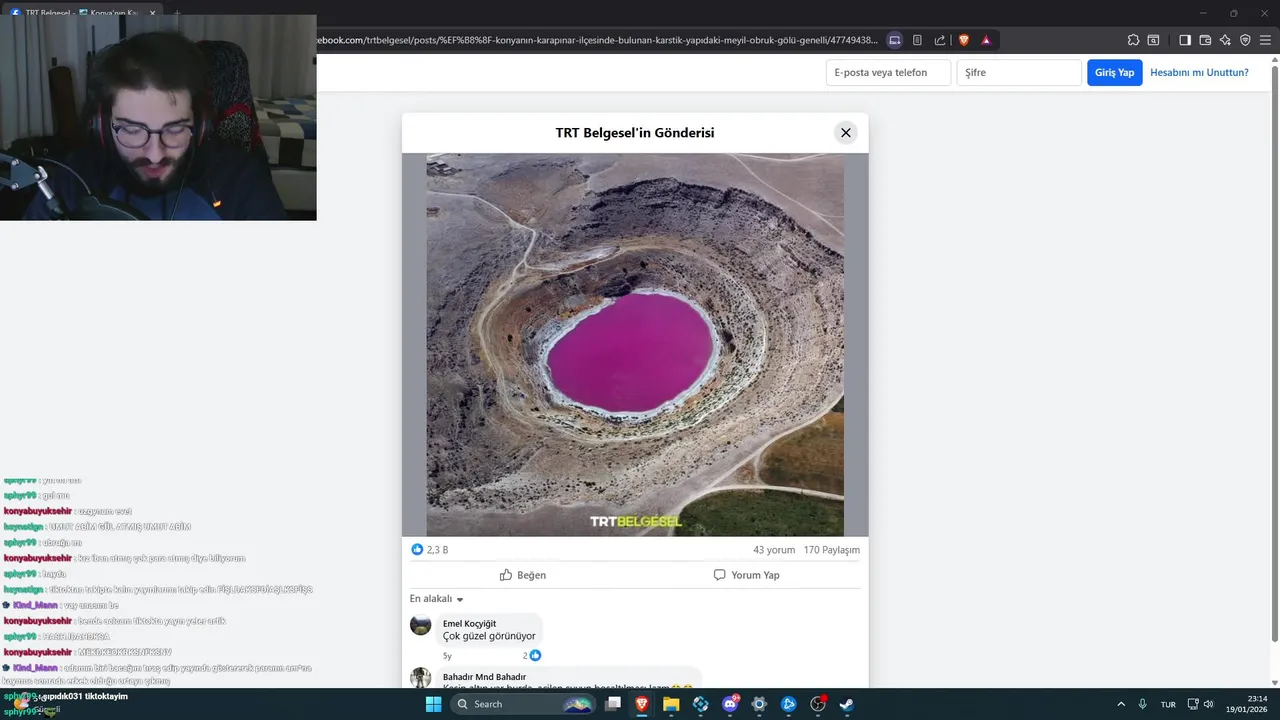Open the Hesabını mı Unuttun? link
Image resolution: width=1280 pixels, height=720 pixels.
1199,73
